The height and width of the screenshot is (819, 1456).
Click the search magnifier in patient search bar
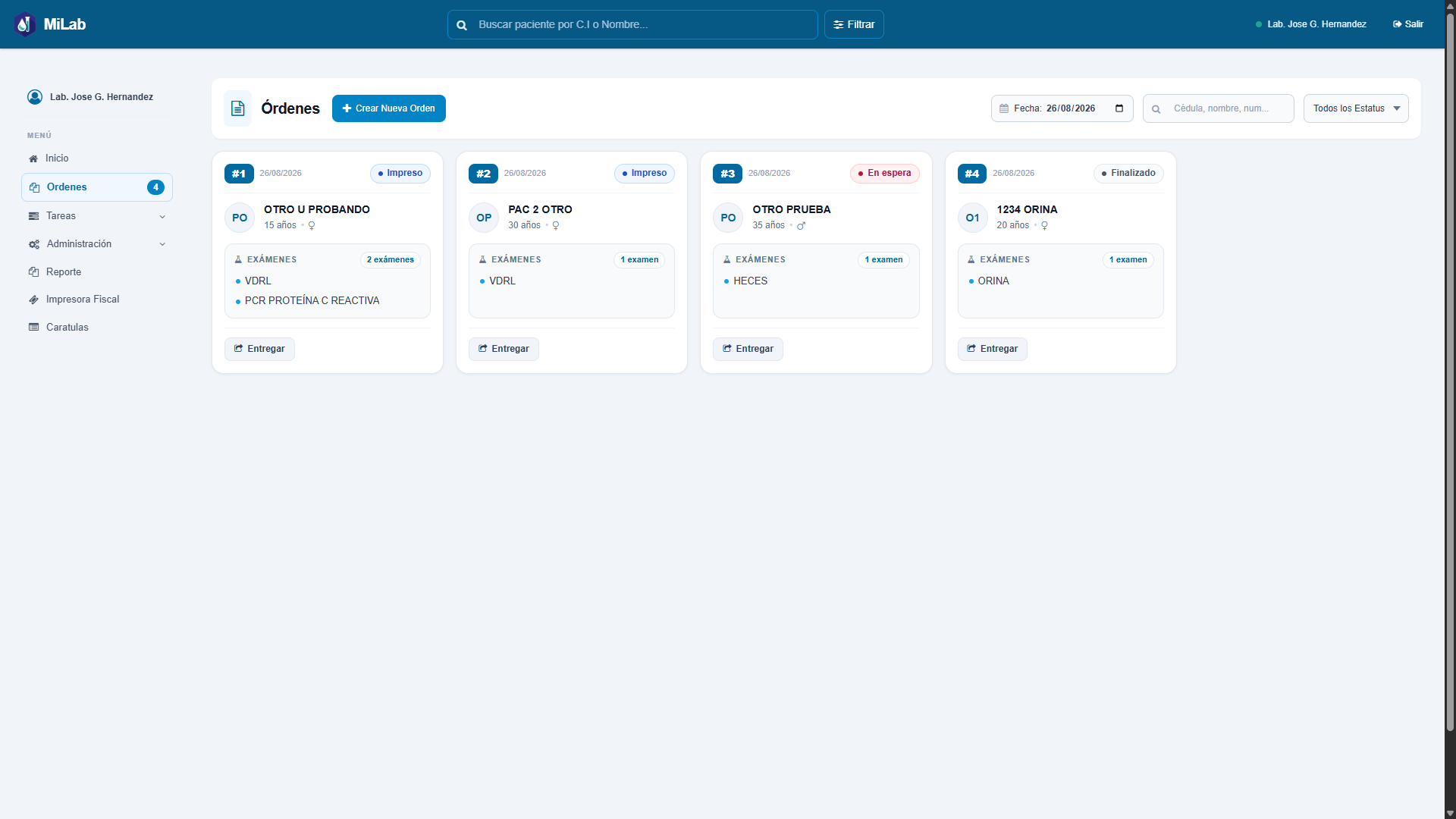[462, 25]
